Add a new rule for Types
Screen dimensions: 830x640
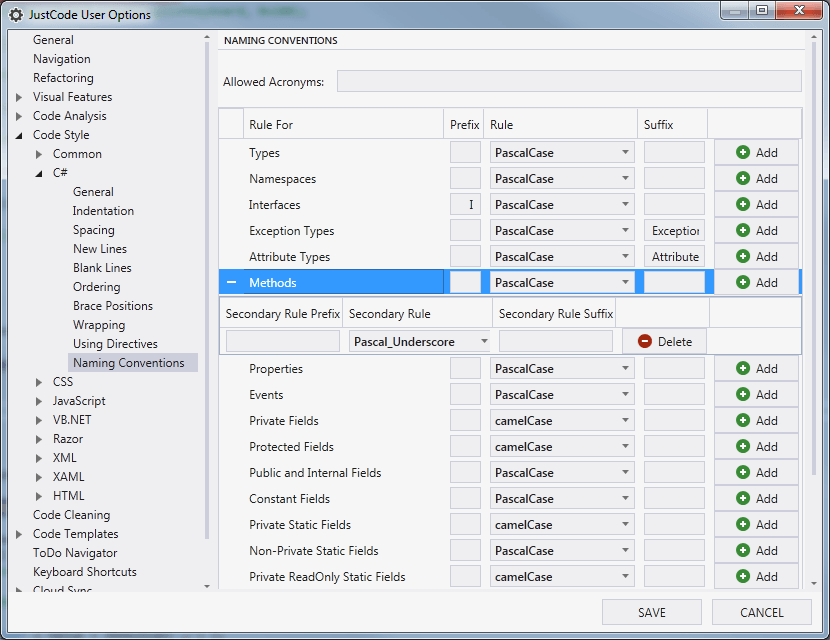click(756, 152)
